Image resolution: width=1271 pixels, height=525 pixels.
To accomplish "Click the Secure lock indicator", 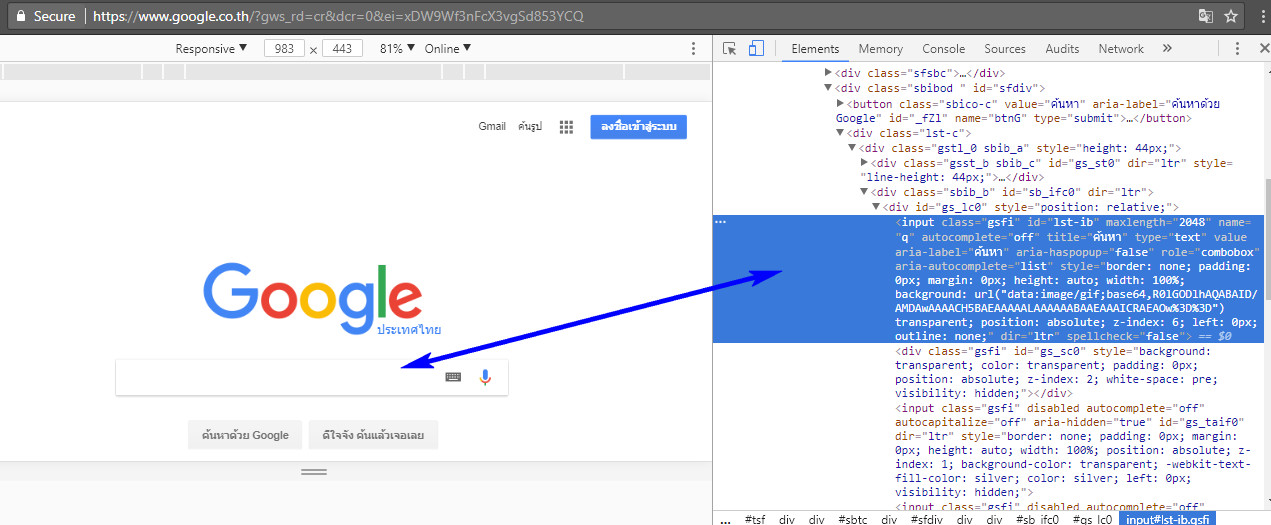I will [47, 16].
